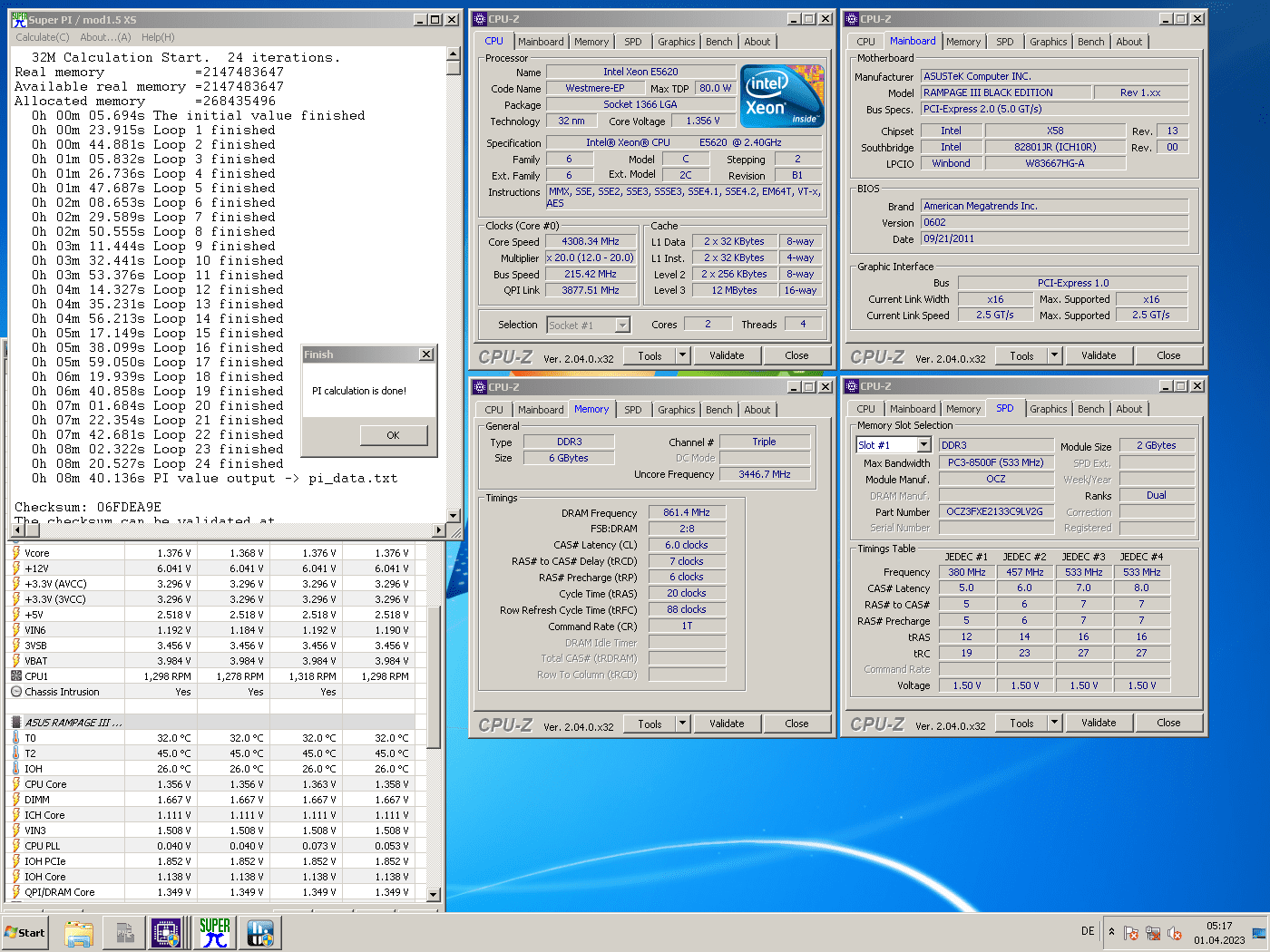Click the BIOS date 09/21/2011 field

tap(1055, 238)
